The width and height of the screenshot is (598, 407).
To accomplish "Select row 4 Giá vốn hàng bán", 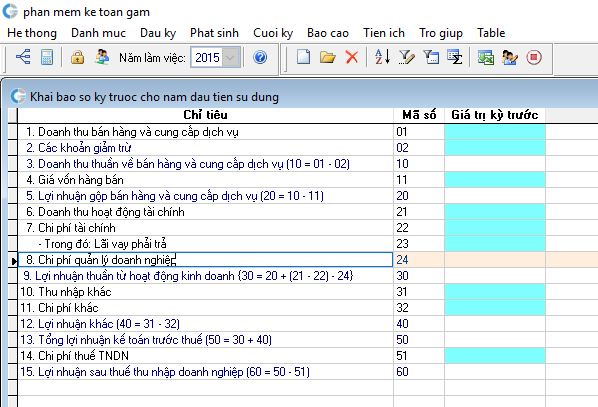I will click(206, 180).
